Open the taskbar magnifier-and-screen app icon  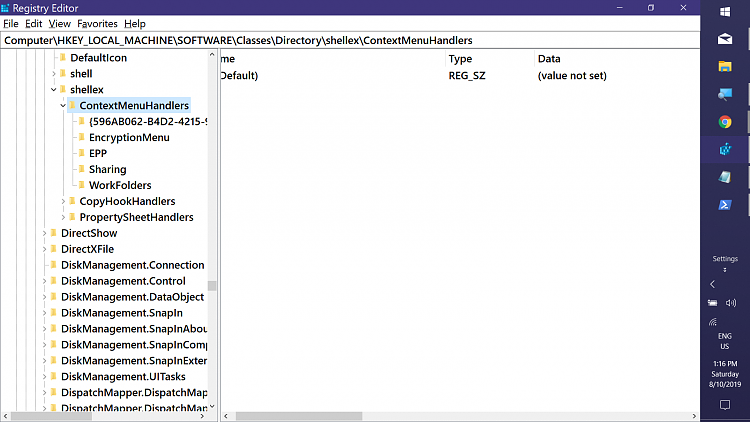(725, 94)
